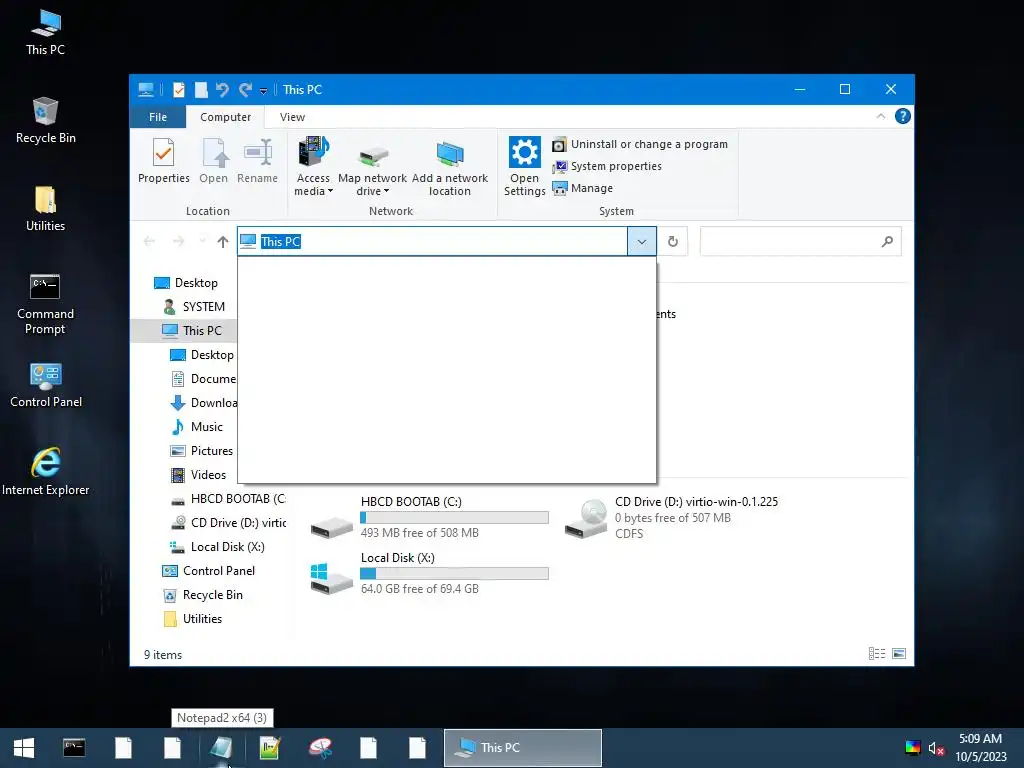Click Internet Explorer desktop icon
This screenshot has width=1024, height=768.
[x=46, y=472]
